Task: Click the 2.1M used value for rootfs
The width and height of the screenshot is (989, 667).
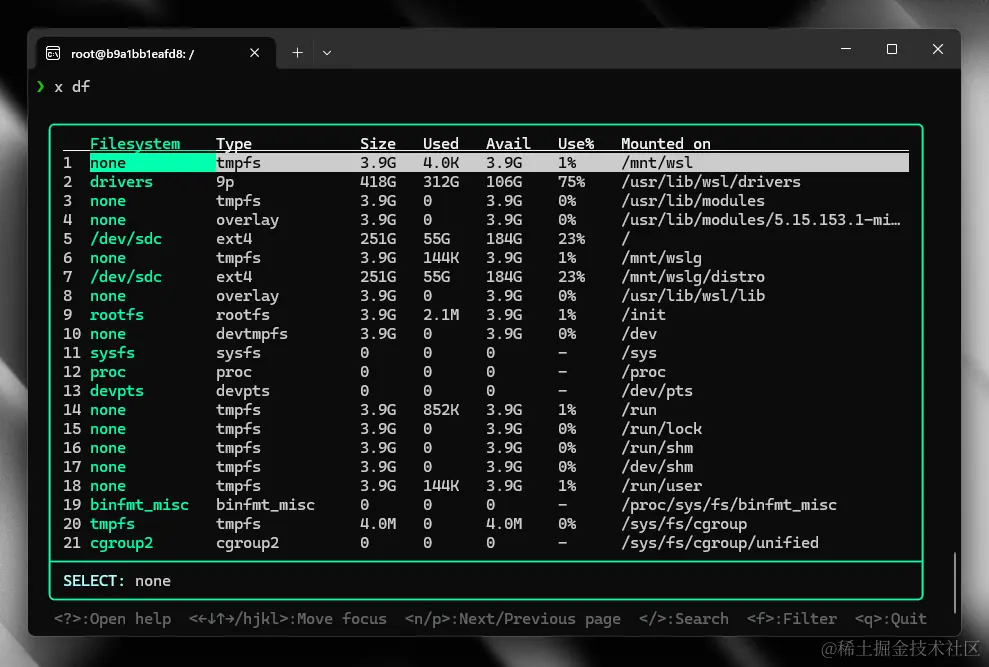Action: click(x=441, y=314)
